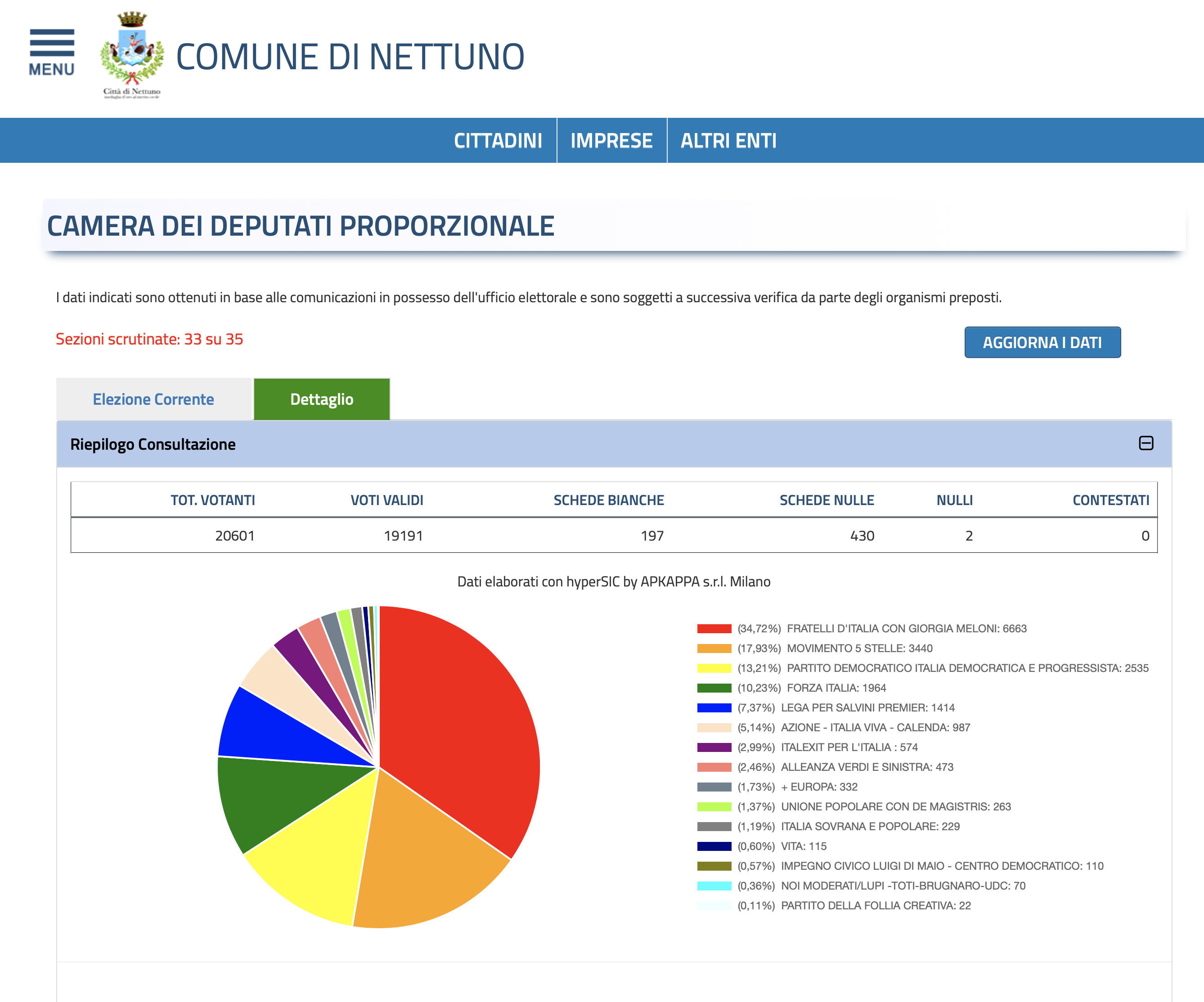Click the blue Lega per Salvini legend swatch
This screenshot has height=1002, width=1204.
point(714,707)
